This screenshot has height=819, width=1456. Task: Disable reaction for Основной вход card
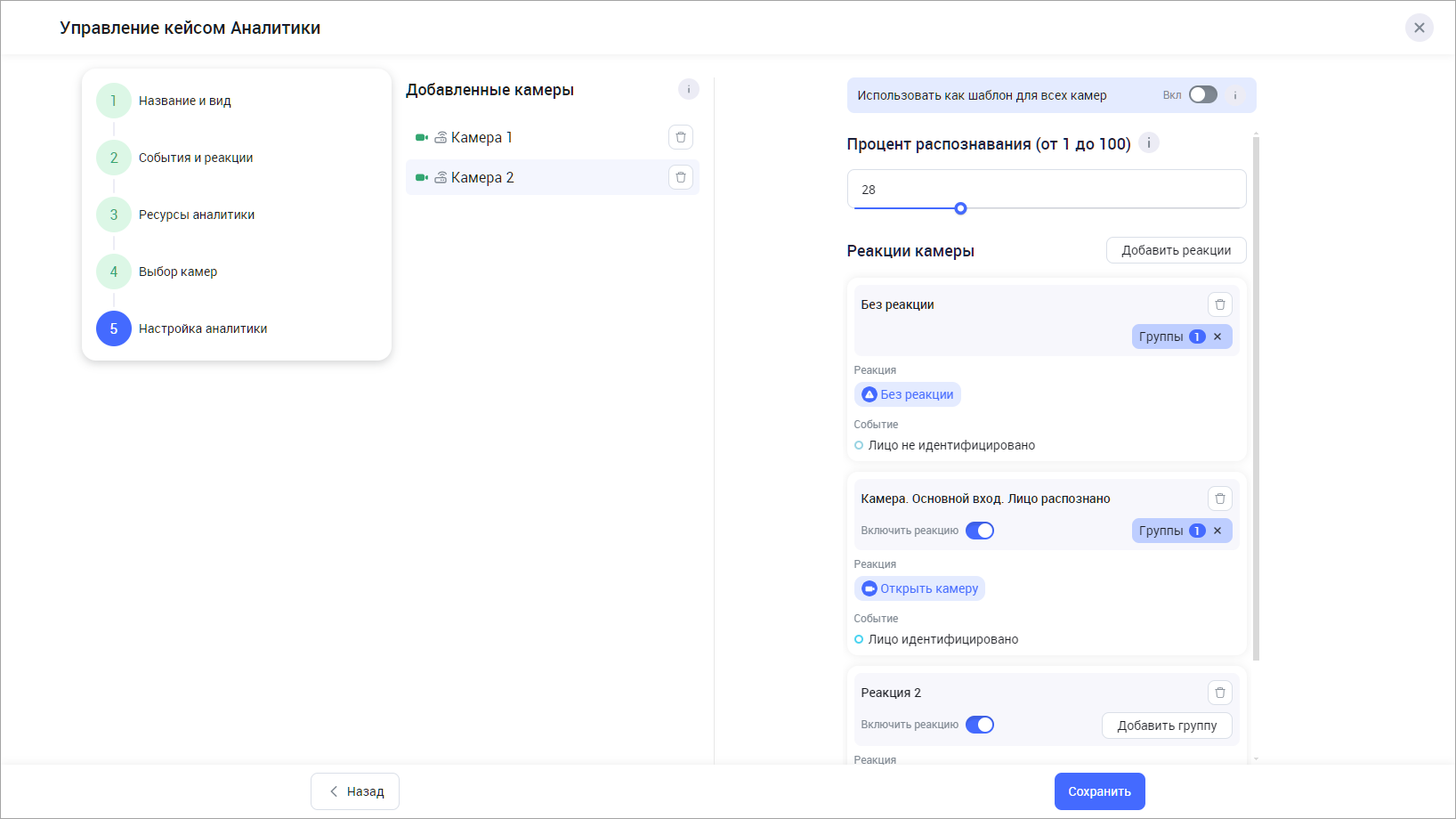tap(980, 531)
